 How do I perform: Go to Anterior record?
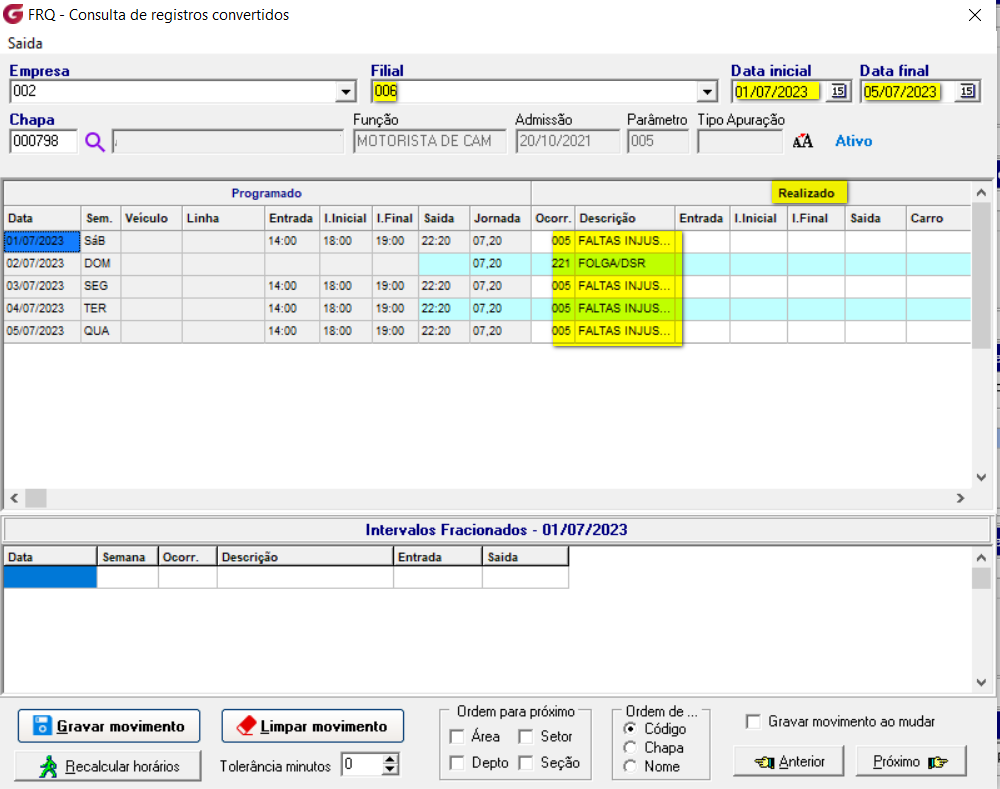[x=789, y=762]
